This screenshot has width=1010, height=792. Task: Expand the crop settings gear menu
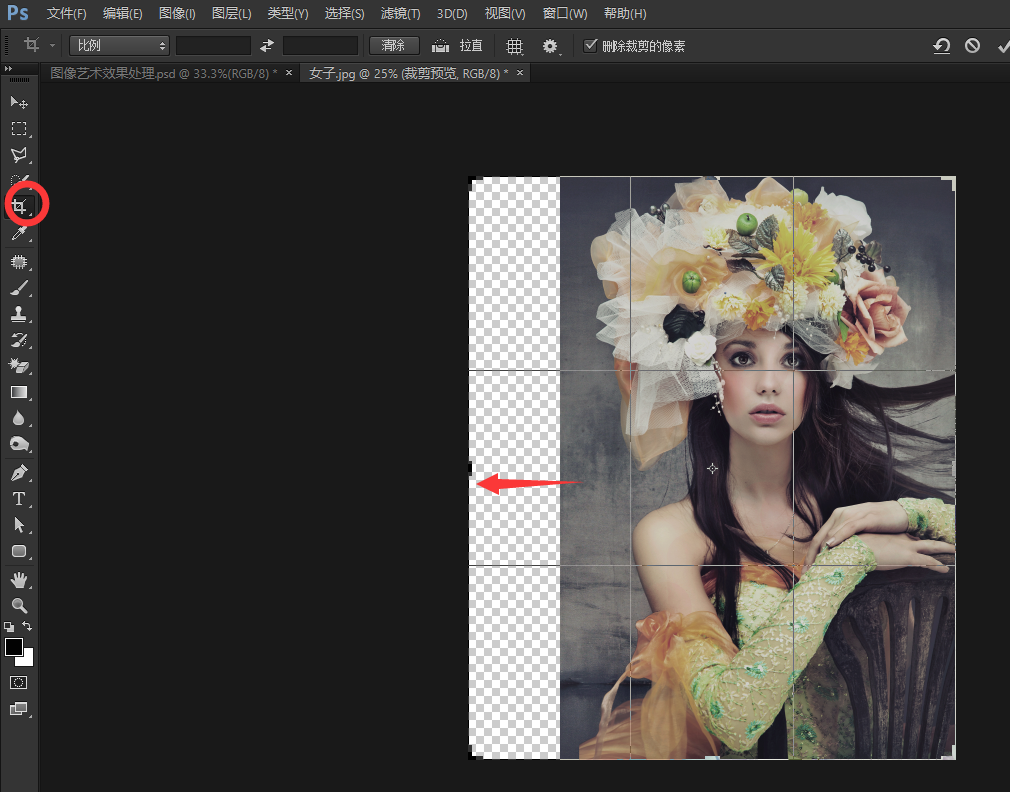point(550,46)
